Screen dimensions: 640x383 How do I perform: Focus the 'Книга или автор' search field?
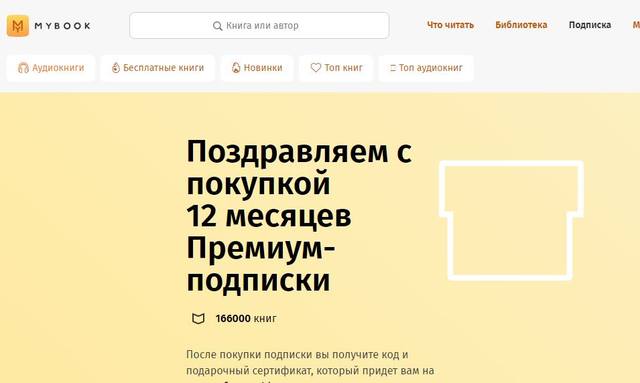click(x=259, y=25)
